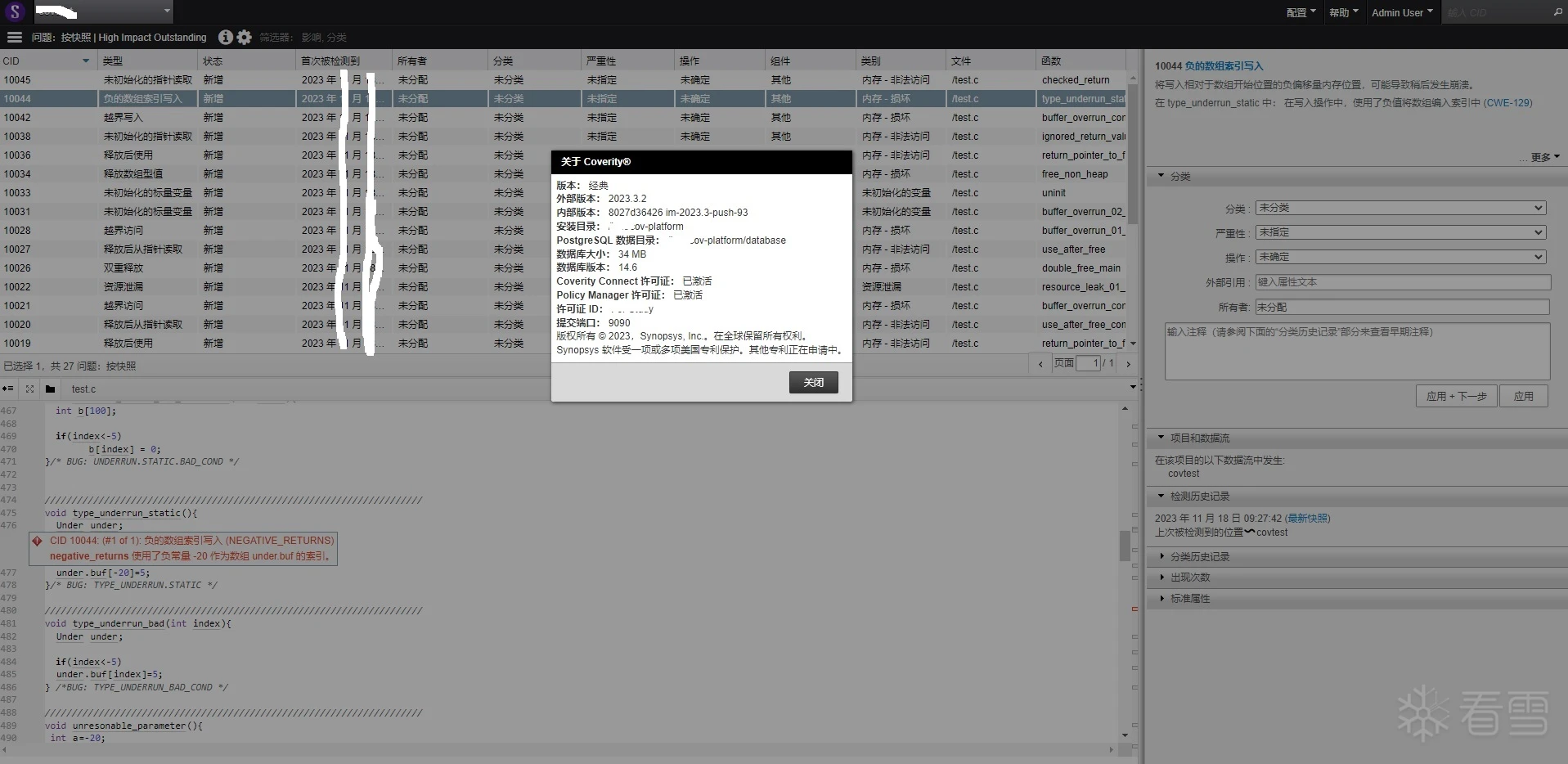
Task: Open the CWE-129 link
Action: tap(1508, 103)
